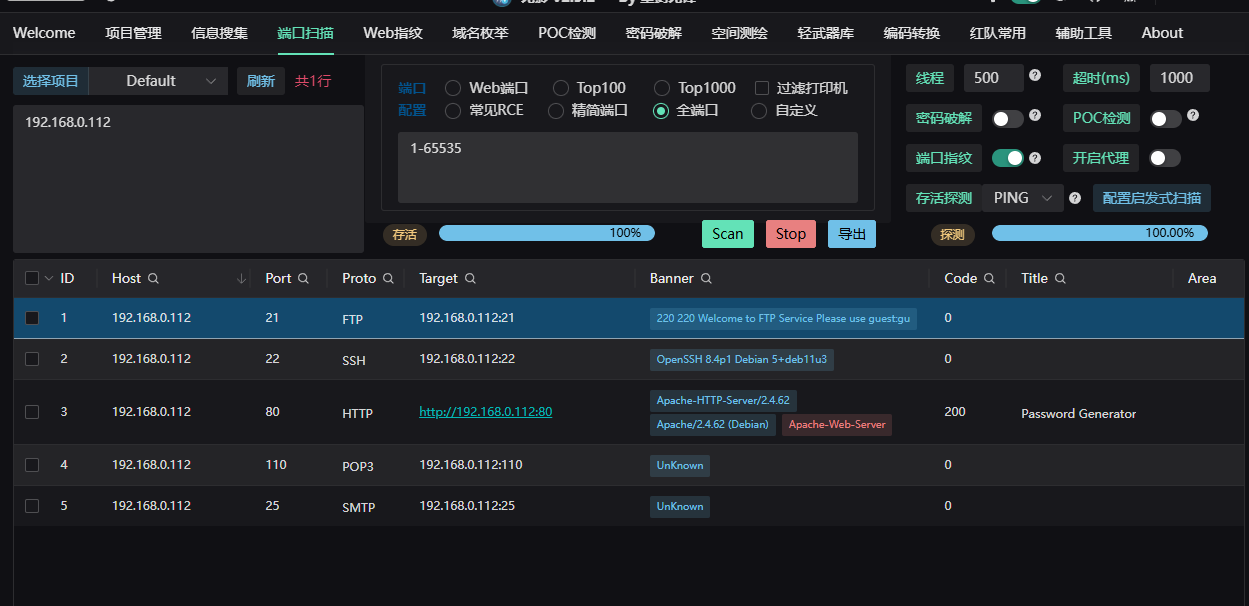
Task: Export results with the 导出 button
Action: pyautogui.click(x=852, y=234)
